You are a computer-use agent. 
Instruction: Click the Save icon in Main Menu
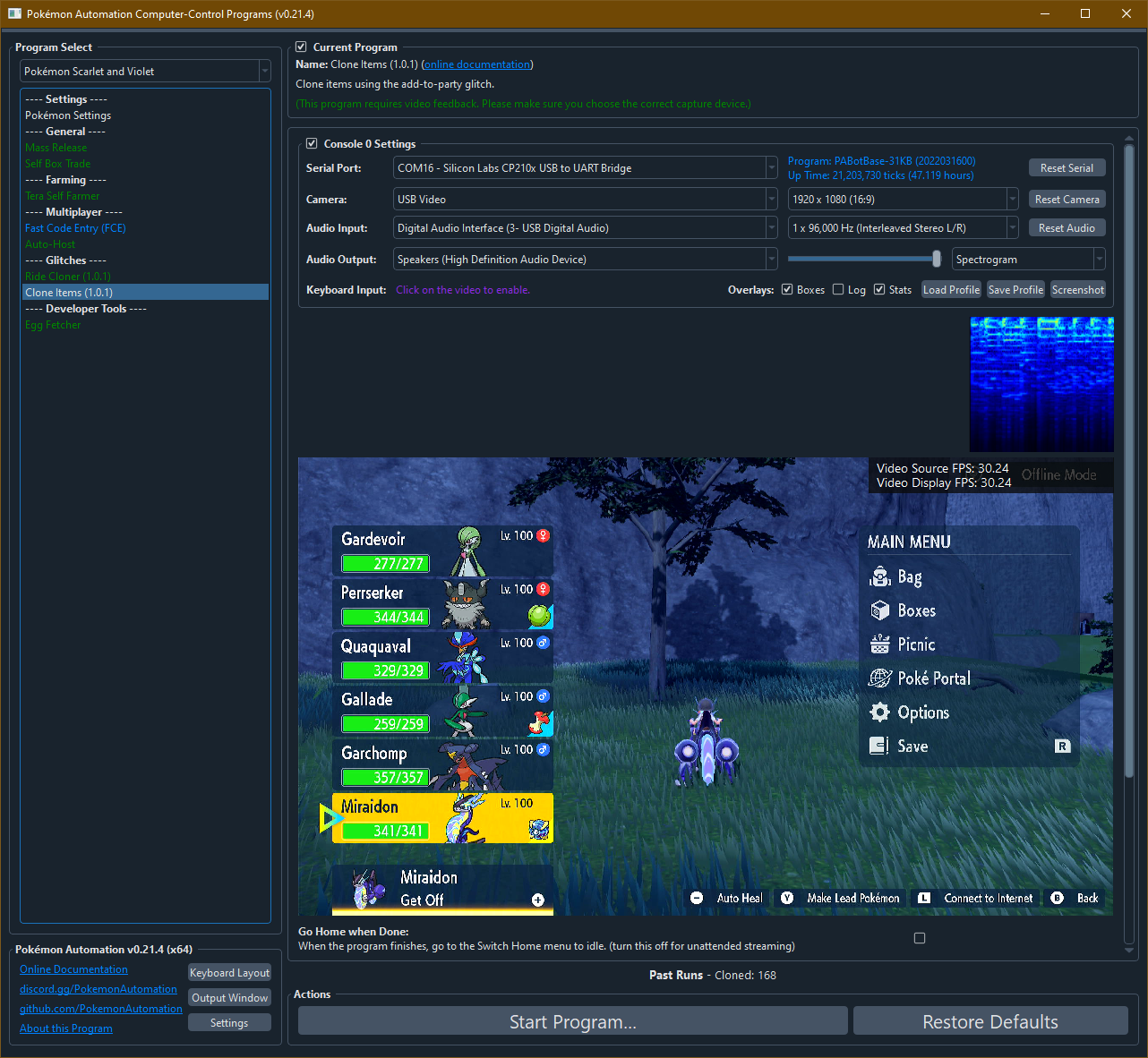coord(878,746)
